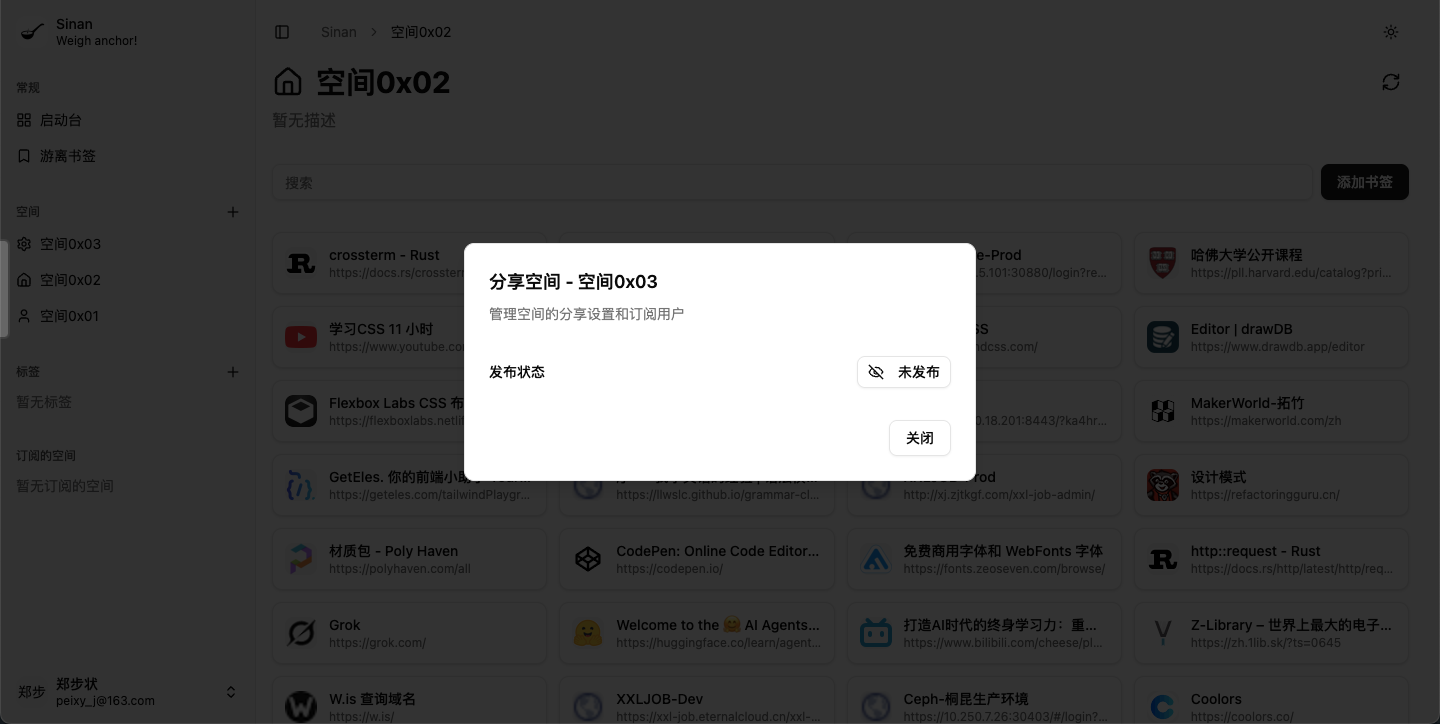Open the http::request - Rust bookmark
Viewport: 1440px width, 724px height.
[1271, 559]
